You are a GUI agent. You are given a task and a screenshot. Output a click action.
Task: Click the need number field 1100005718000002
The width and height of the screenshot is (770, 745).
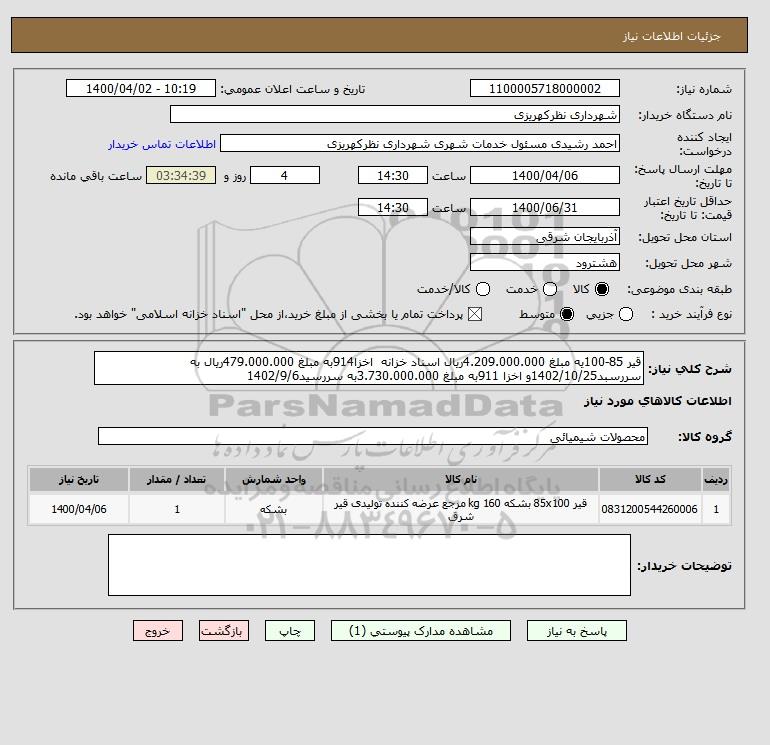pyautogui.click(x=545, y=88)
